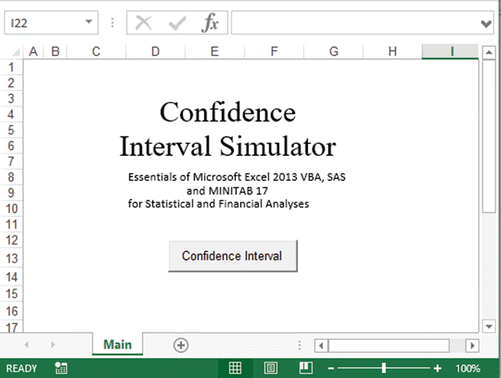The height and width of the screenshot is (378, 501).
Task: Switch to Page Break Preview icon
Action: pos(306,368)
